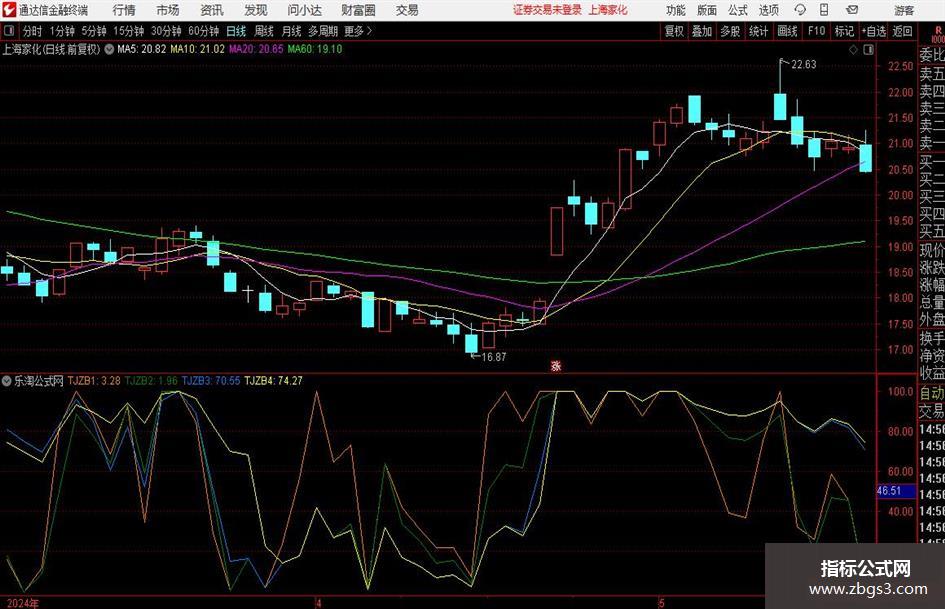Viewport: 945px width, 609px height.
Task: Open the 资讯 menu
Action: [212, 10]
